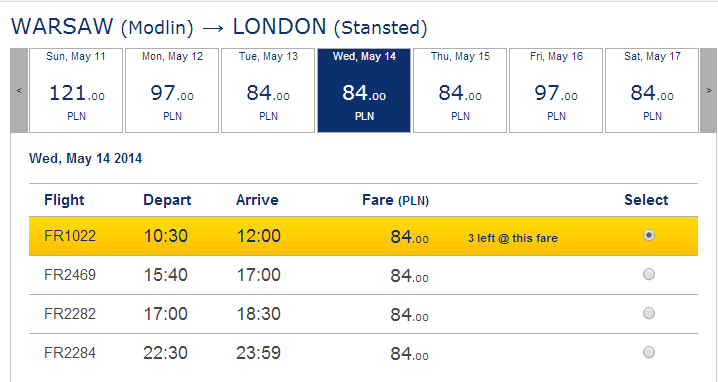Click the '3 left @ this fare' notice
This screenshot has width=718, height=382.
tap(512, 238)
